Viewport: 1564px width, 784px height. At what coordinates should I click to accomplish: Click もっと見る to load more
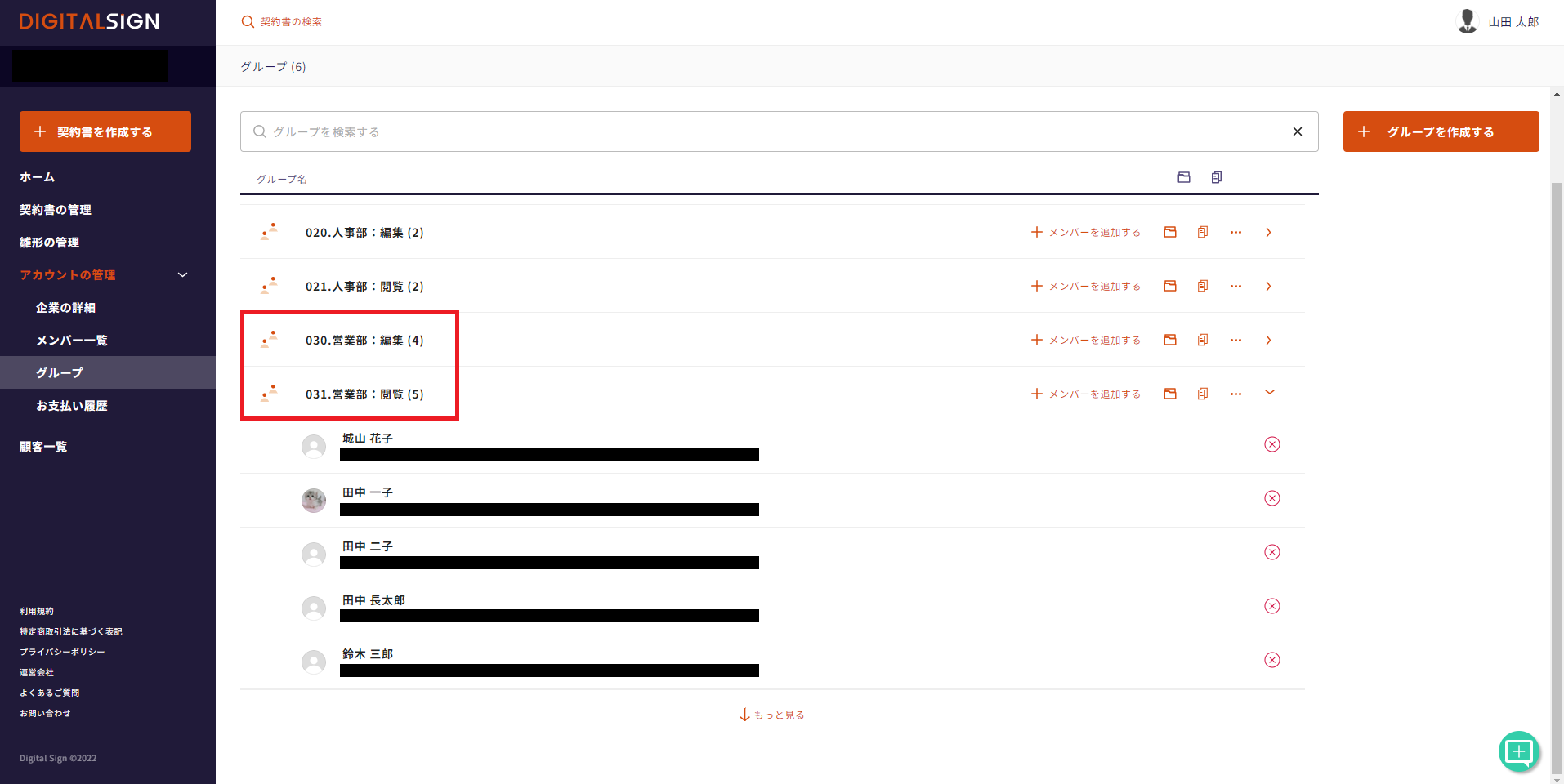[x=772, y=715]
